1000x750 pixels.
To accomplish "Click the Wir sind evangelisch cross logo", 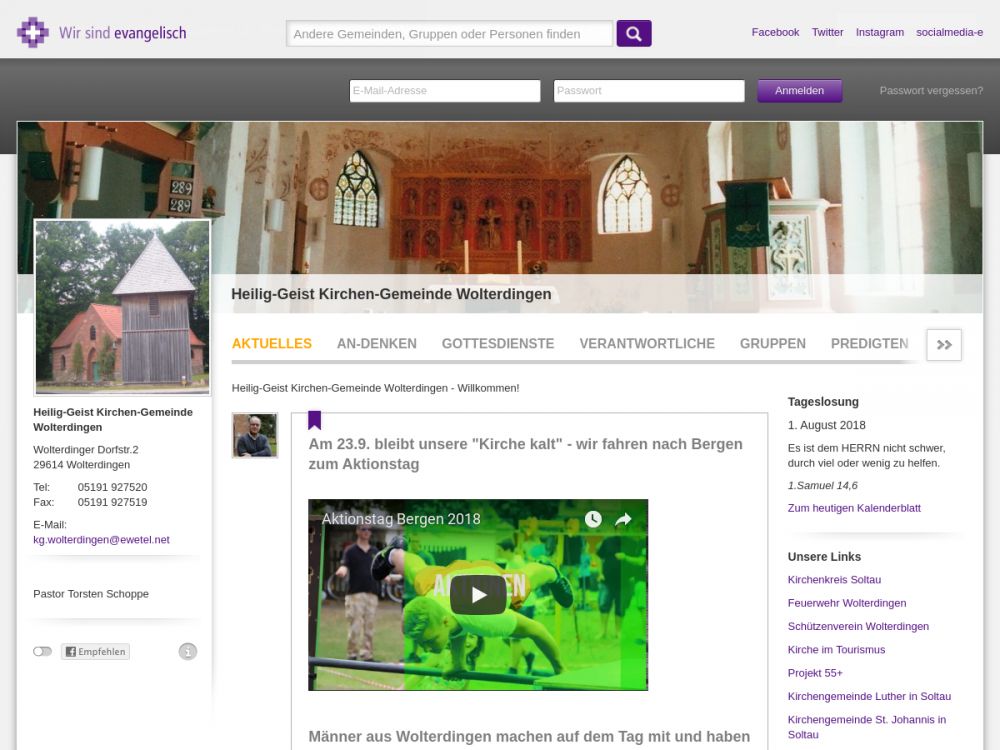I will point(33,33).
